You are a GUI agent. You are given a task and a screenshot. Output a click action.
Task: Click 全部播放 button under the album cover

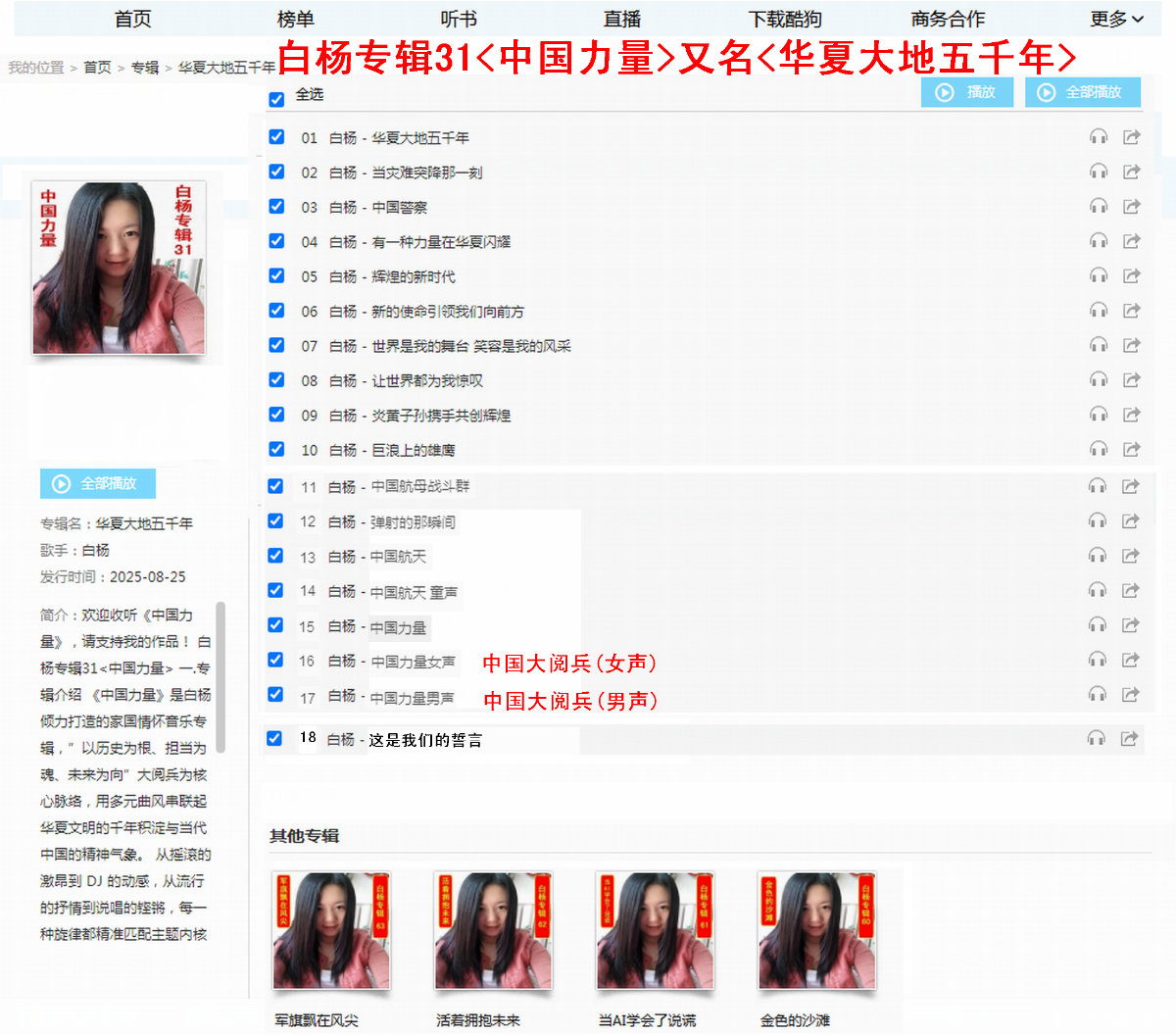[98, 483]
